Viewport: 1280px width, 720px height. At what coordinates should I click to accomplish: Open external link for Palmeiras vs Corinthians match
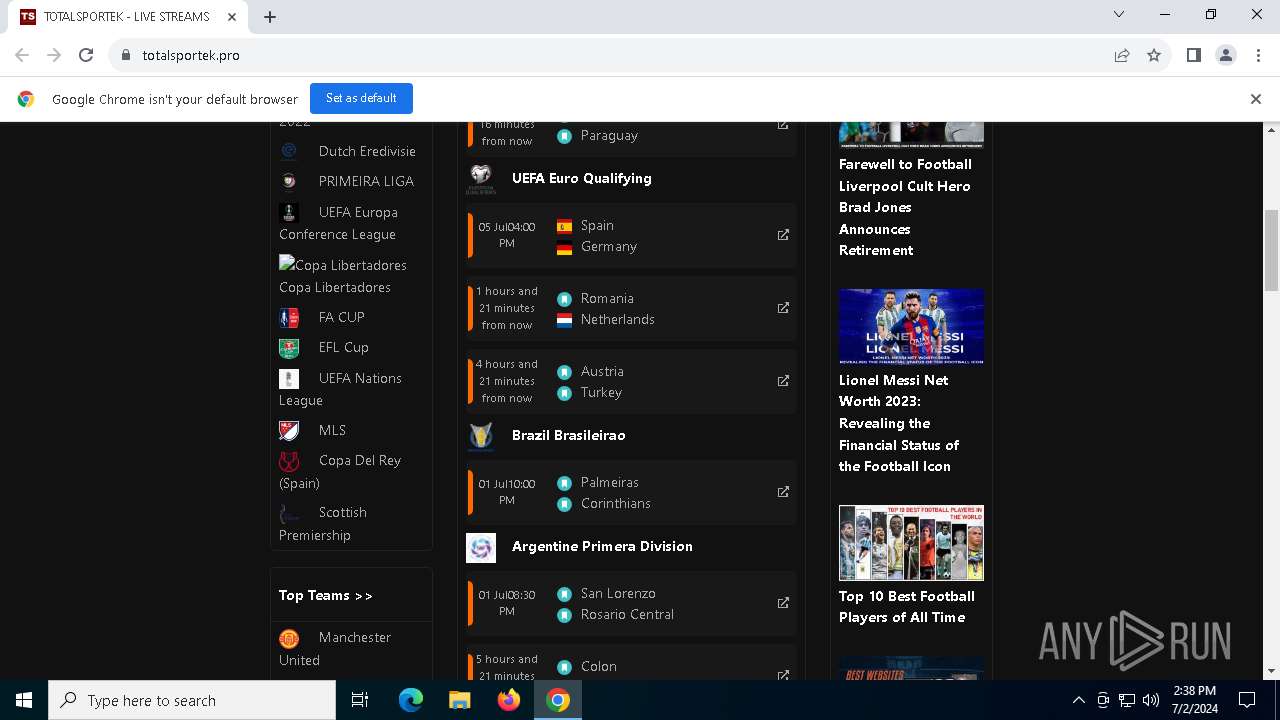click(x=783, y=492)
